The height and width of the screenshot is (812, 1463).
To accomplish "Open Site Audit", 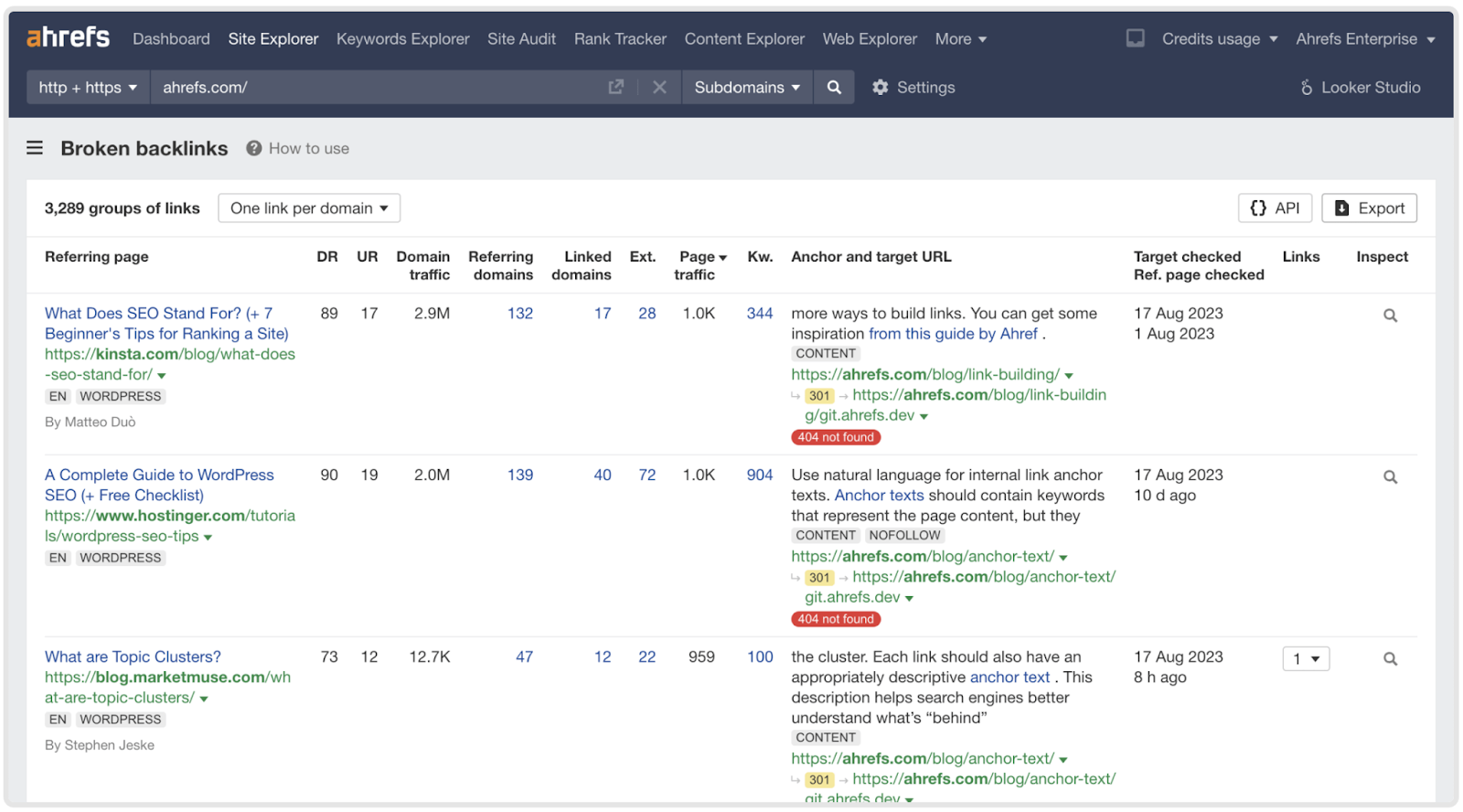I will tap(521, 38).
